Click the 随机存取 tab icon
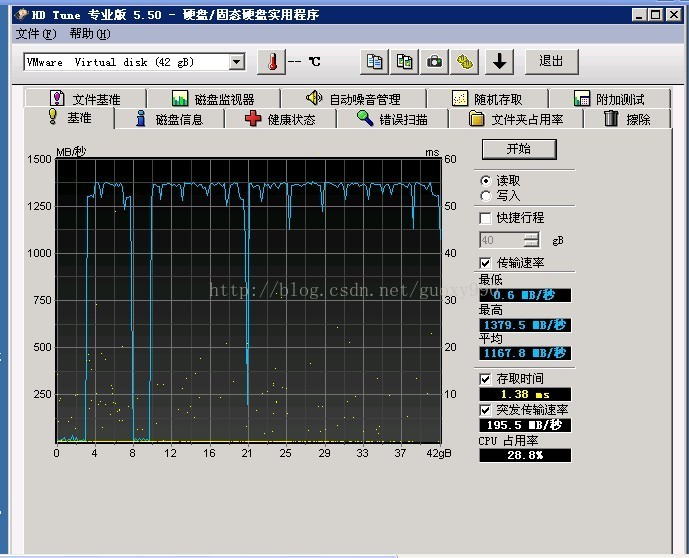689x558 pixels. (x=460, y=98)
